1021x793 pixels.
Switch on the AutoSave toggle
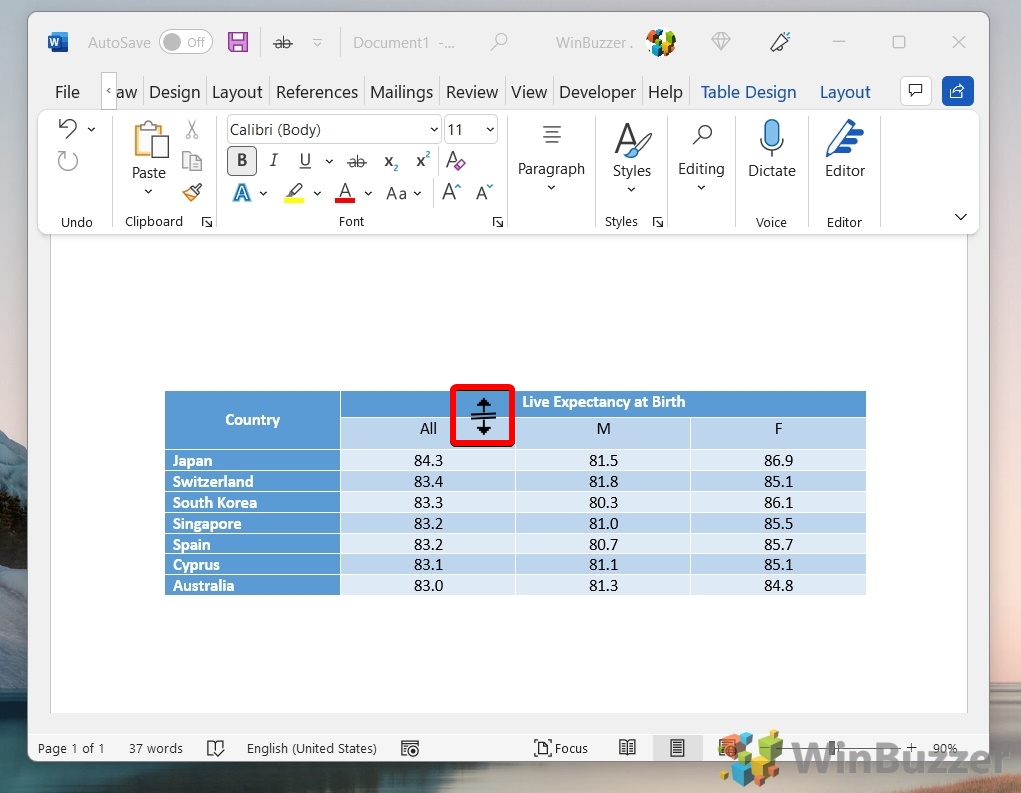185,42
